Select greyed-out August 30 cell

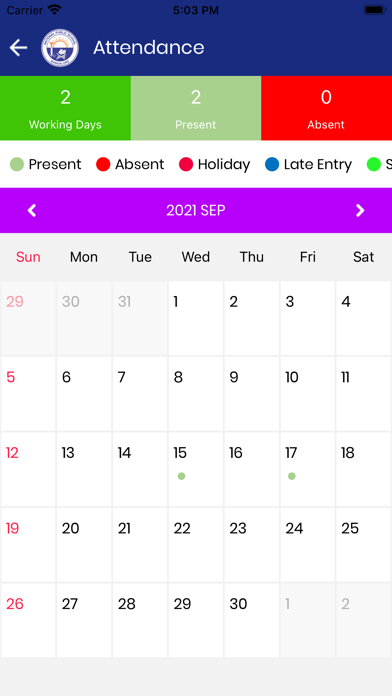[84, 318]
